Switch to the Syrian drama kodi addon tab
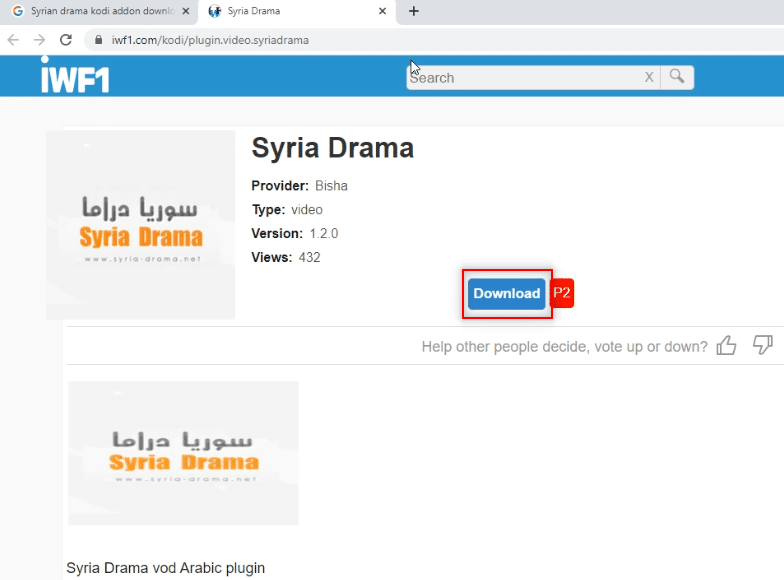This screenshot has width=784, height=580. [98, 11]
